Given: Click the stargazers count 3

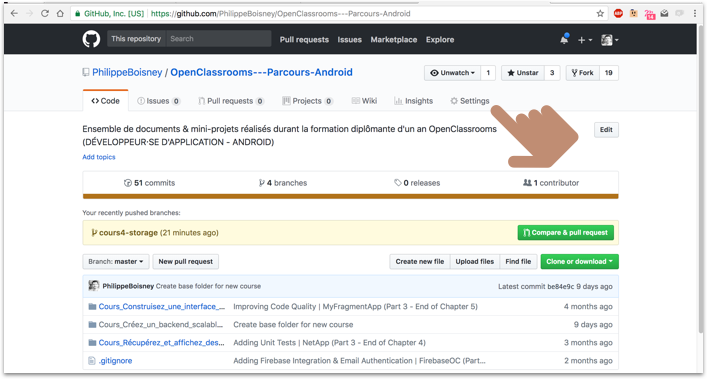Looking at the screenshot, I should tap(552, 73).
